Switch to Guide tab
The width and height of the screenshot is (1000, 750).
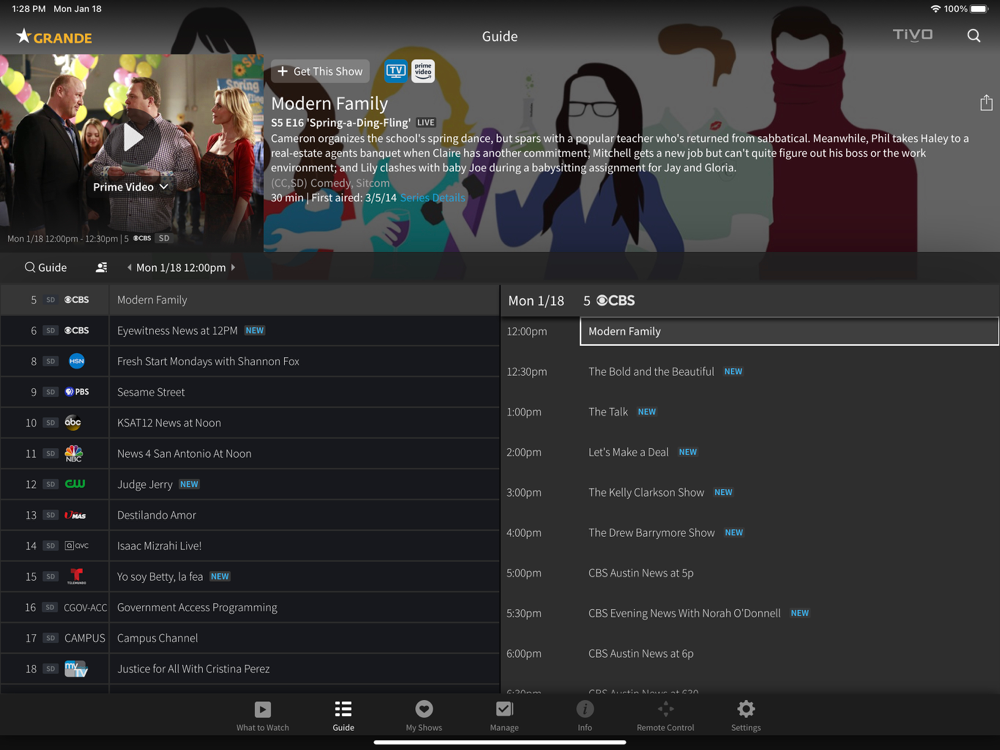click(343, 716)
